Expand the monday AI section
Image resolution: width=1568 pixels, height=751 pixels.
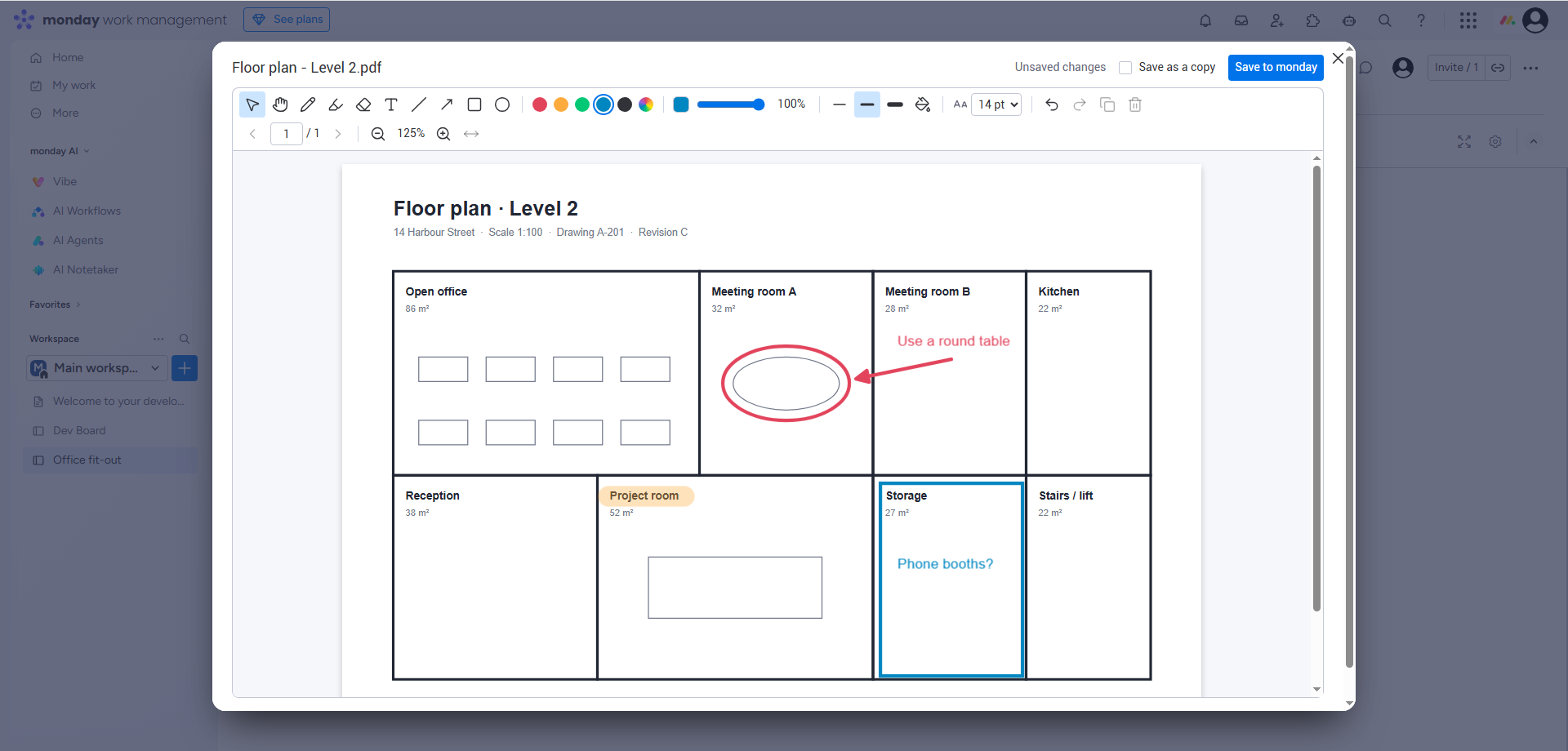(x=60, y=151)
